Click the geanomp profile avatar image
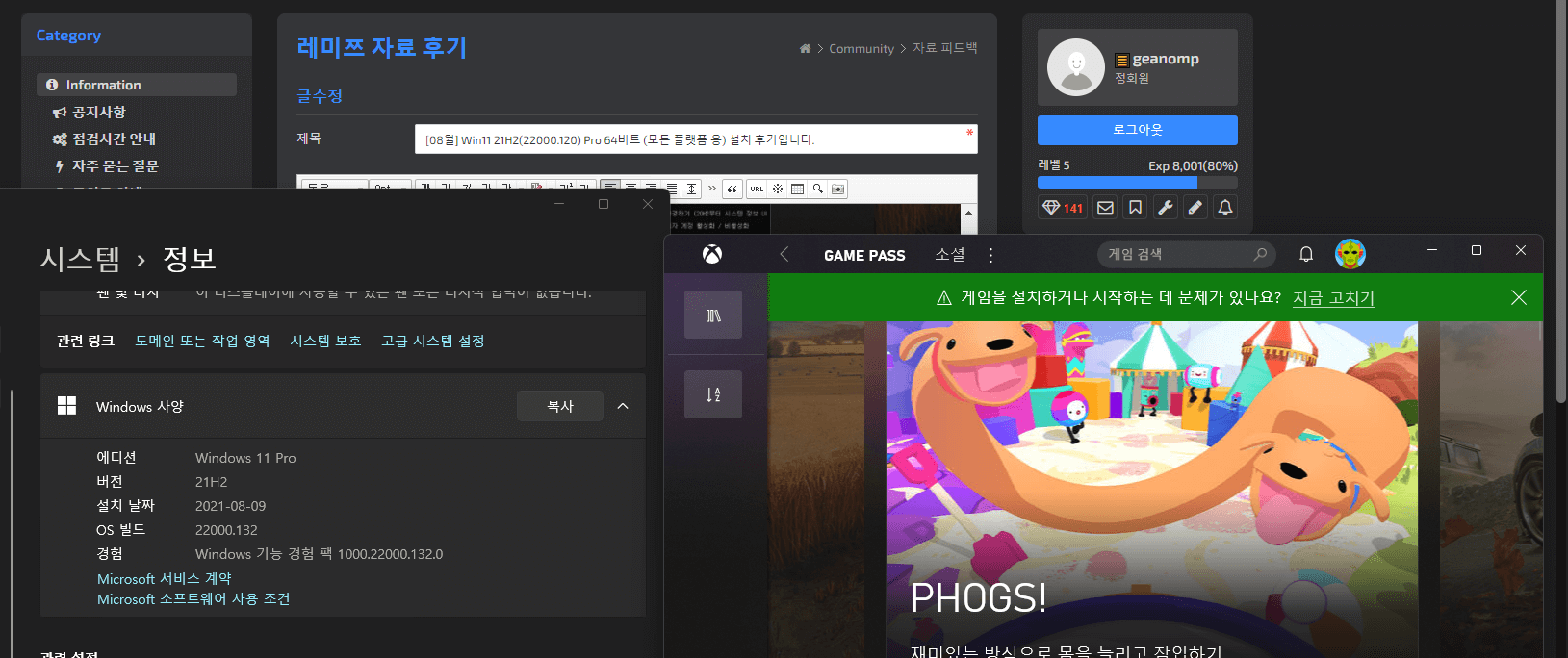This screenshot has height=658, width=1568. (x=1076, y=67)
